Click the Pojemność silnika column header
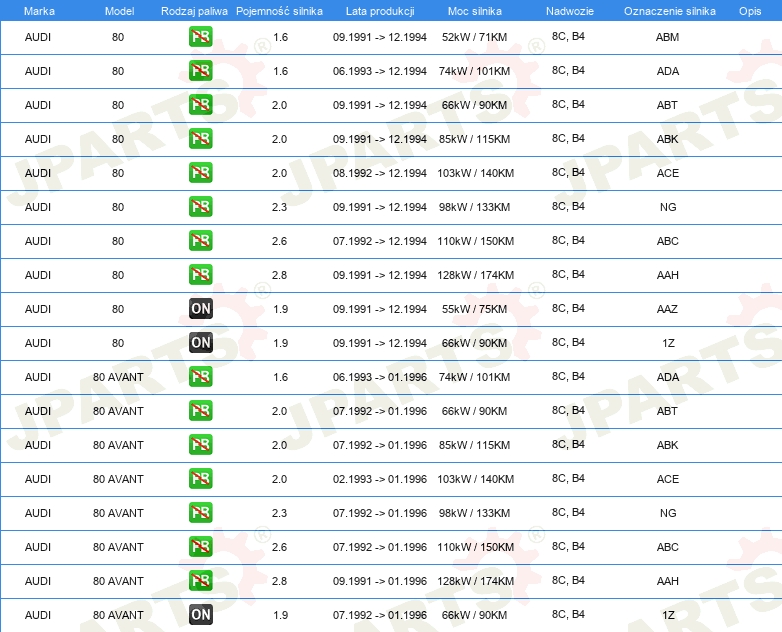Viewport: 782px width, 632px height. (279, 11)
